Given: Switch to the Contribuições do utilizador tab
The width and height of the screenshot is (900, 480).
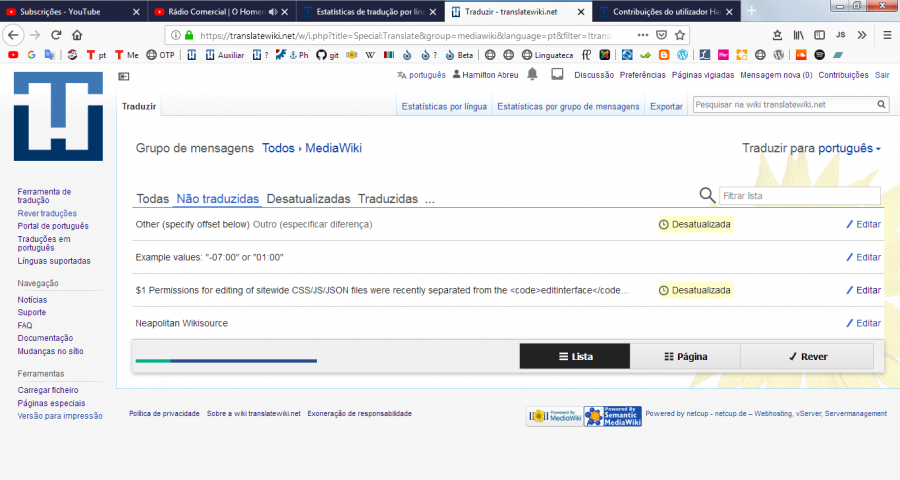Looking at the screenshot, I should point(666,11).
